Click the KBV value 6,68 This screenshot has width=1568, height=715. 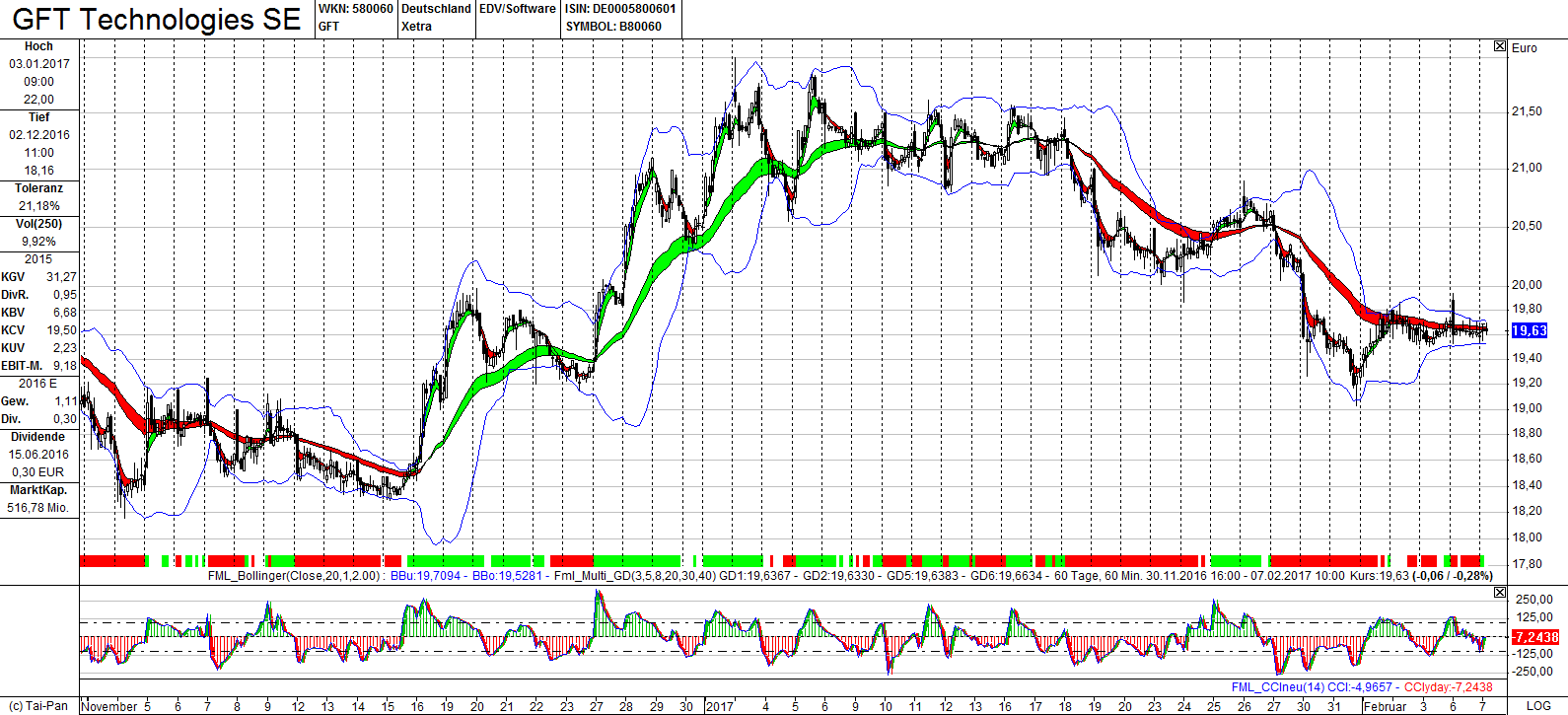tap(65, 313)
